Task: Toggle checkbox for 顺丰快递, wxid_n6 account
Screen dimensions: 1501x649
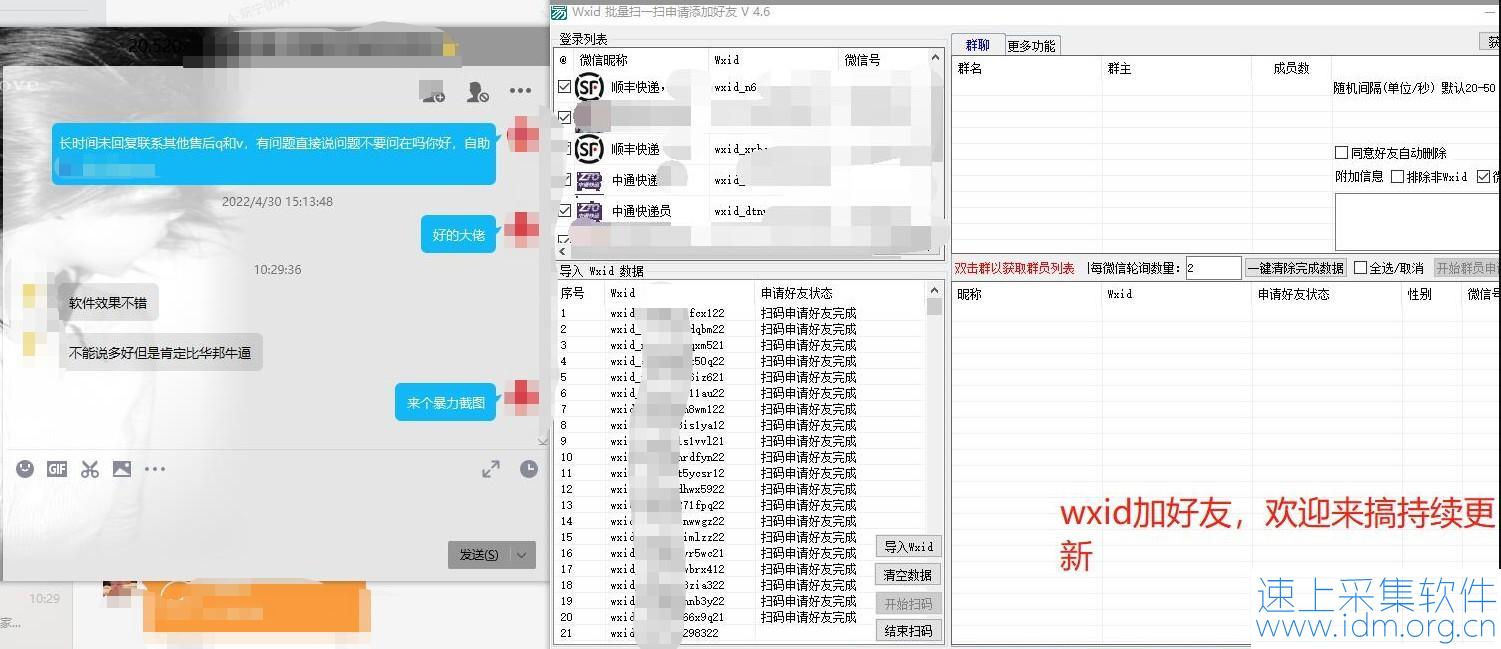Action: (565, 87)
